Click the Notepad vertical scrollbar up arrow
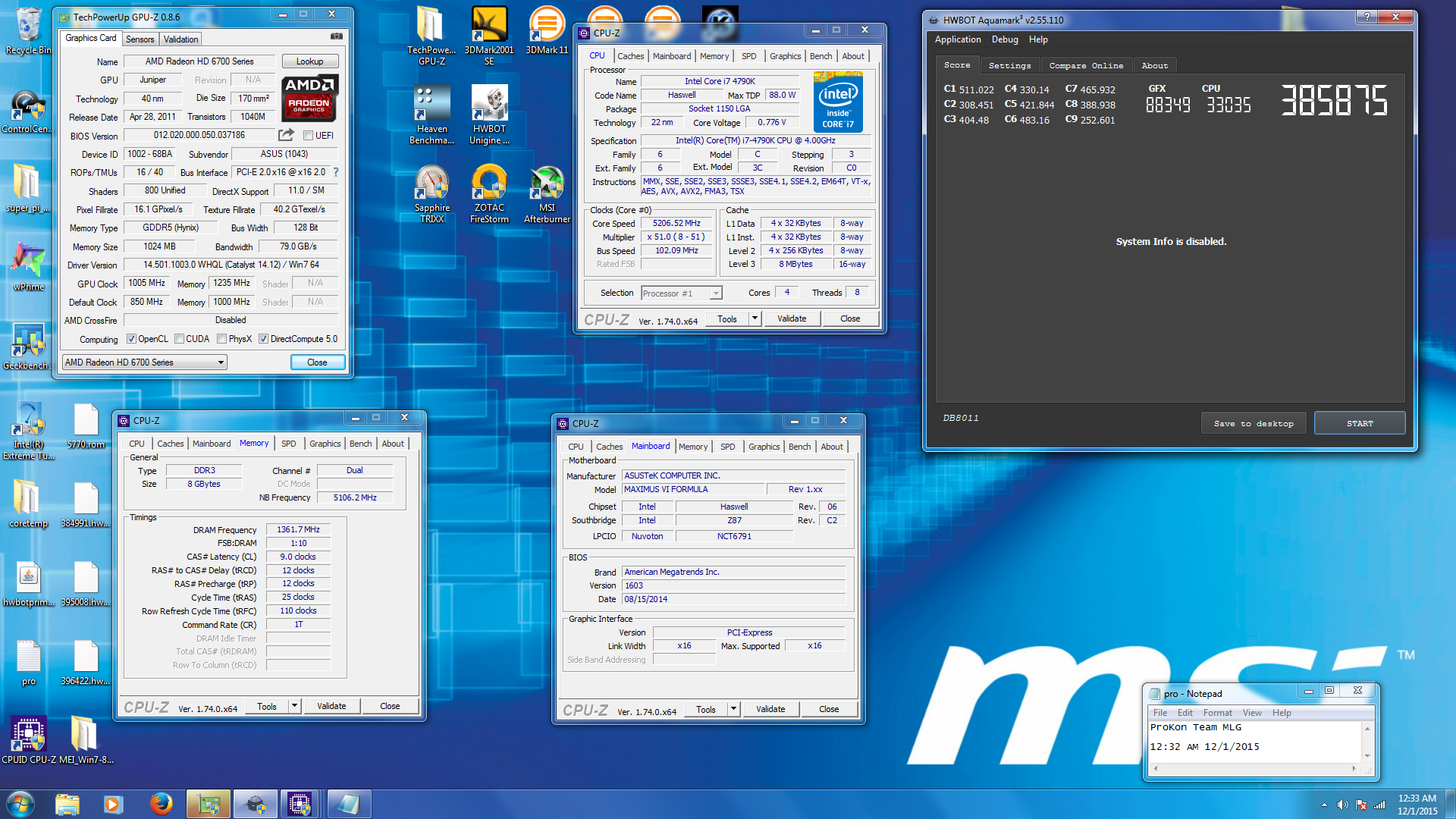 (1367, 728)
